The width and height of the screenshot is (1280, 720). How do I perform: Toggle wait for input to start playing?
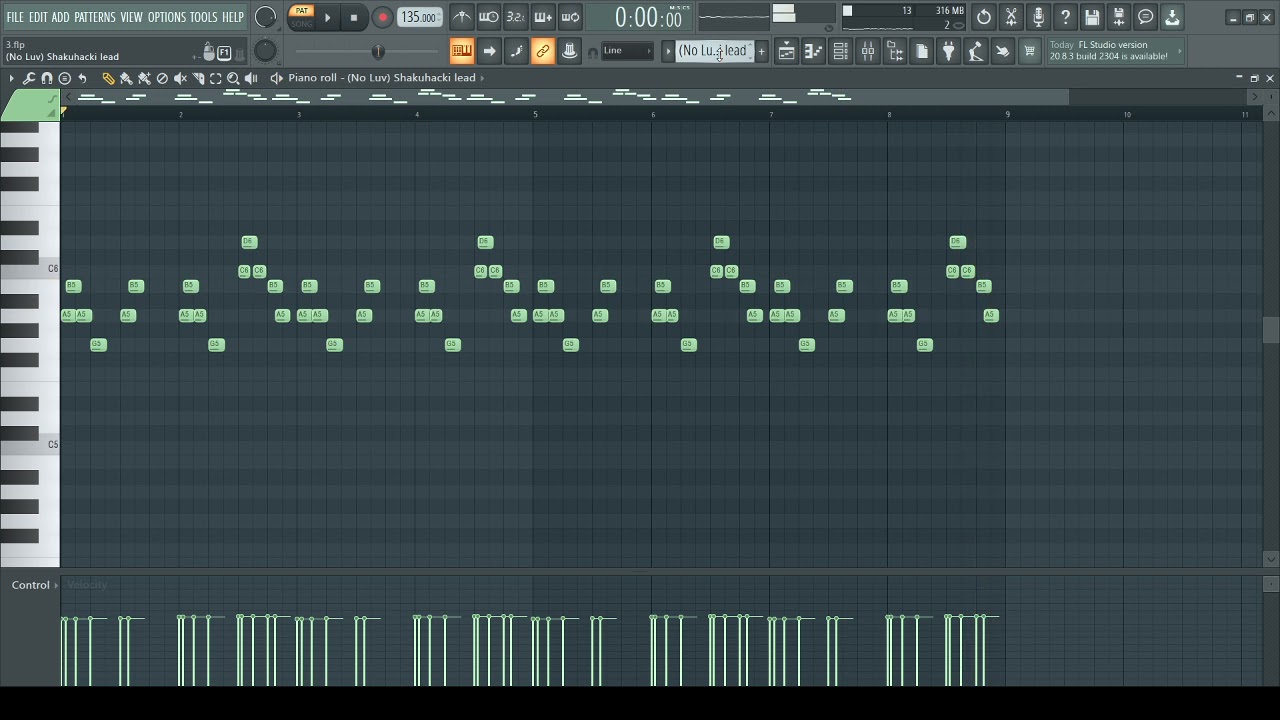tap(488, 17)
